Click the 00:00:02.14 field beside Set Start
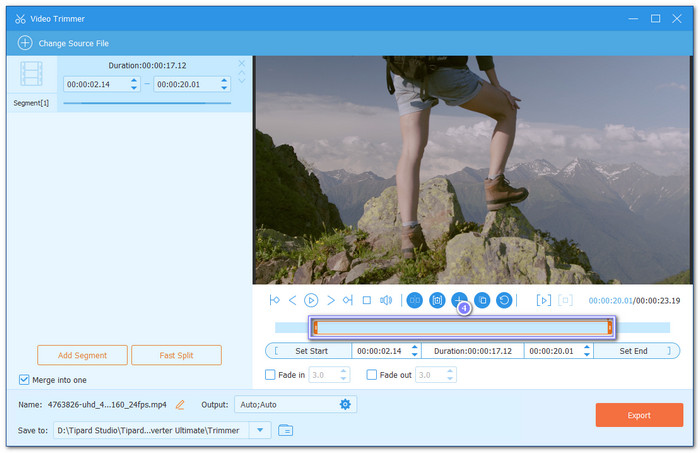Viewport: 700px width, 453px height. pyautogui.click(x=386, y=351)
